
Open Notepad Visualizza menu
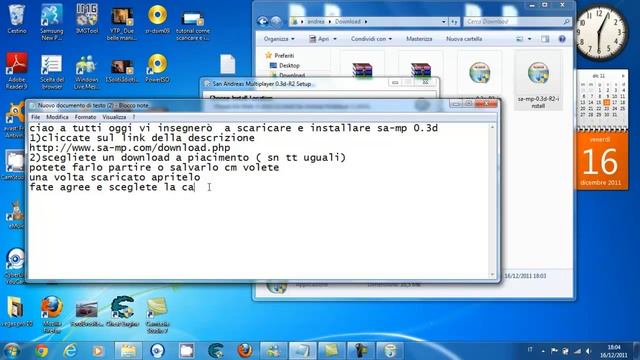[114, 117]
